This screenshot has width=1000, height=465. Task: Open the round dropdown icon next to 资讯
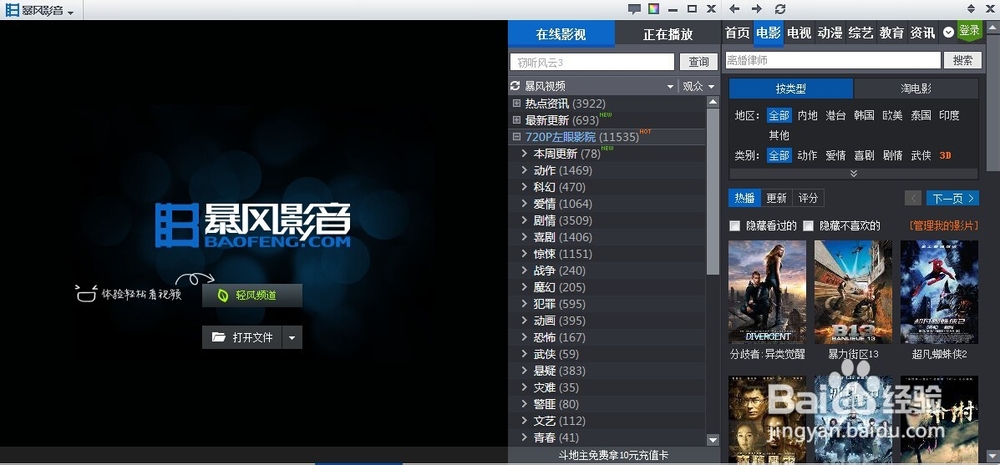click(948, 32)
